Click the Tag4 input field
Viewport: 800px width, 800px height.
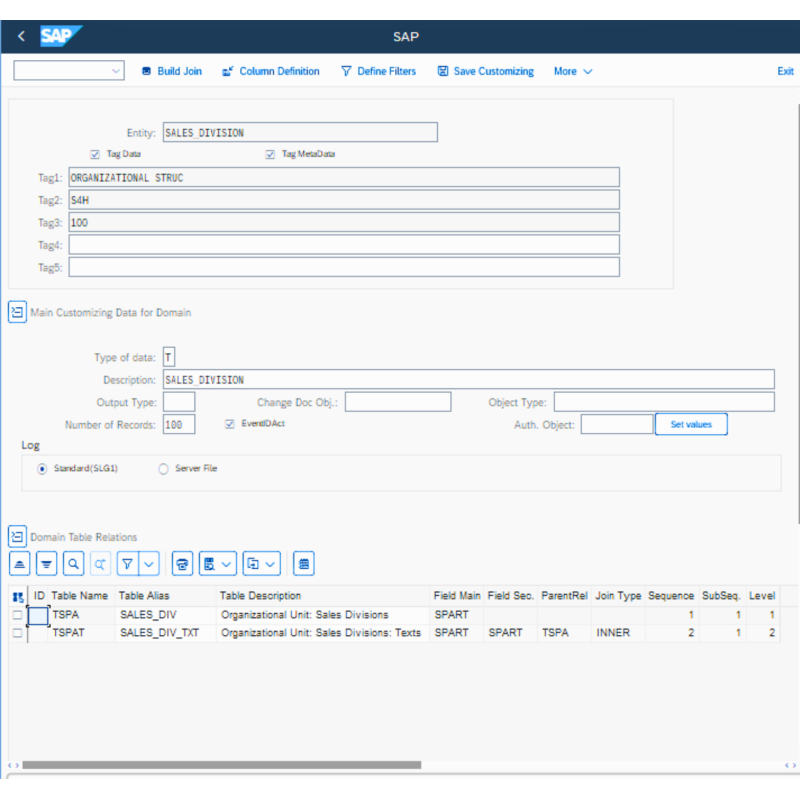point(344,245)
